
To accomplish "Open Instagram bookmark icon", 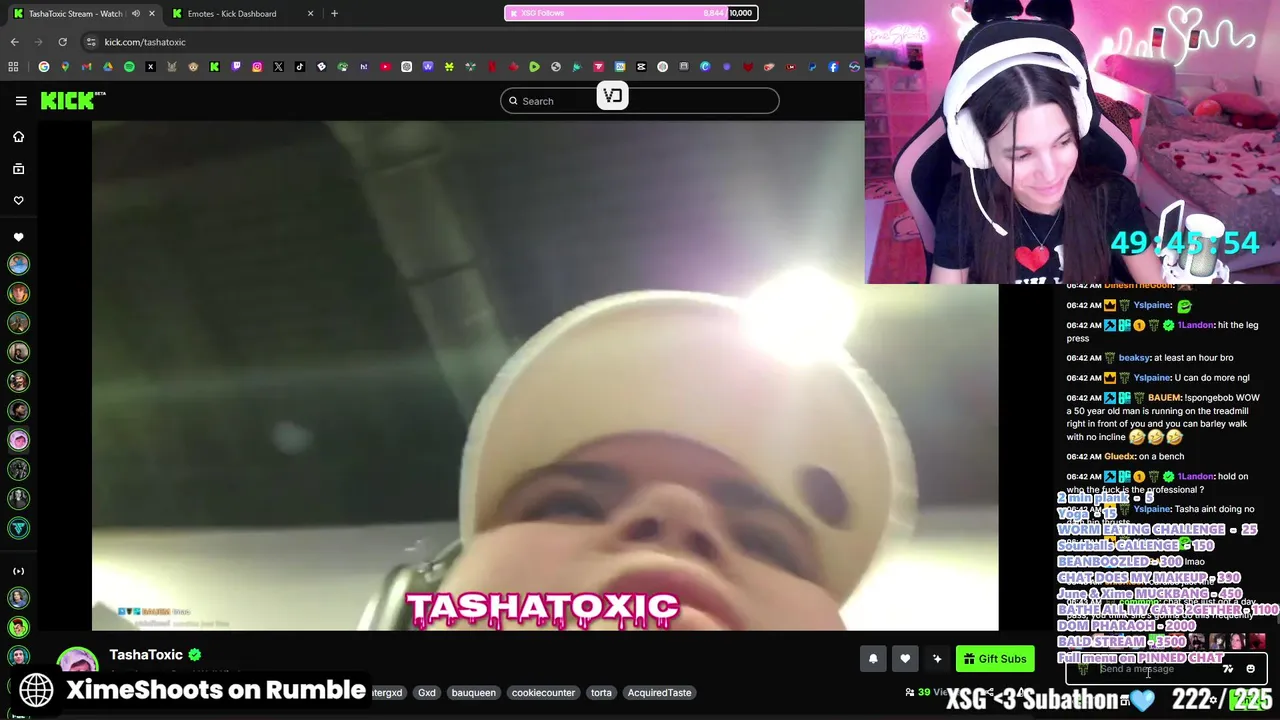I will point(257,67).
